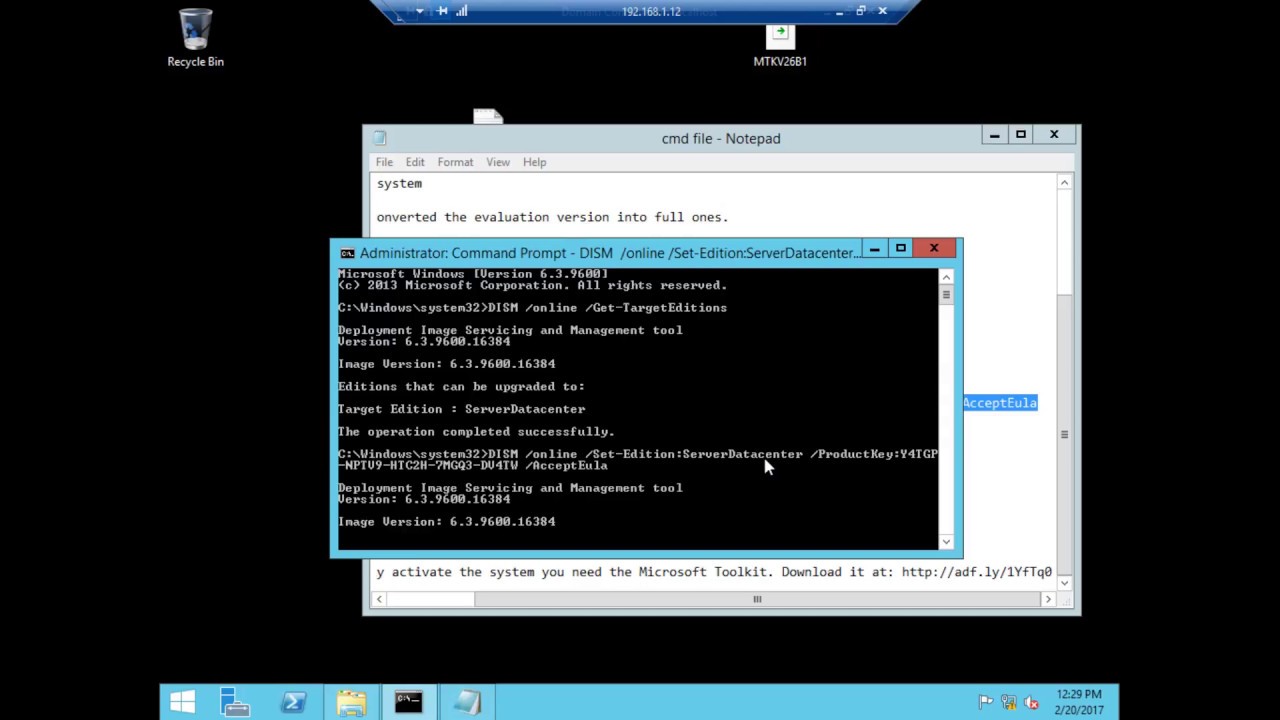Click Notepad vertical scrollbar up arrow
1280x720 pixels.
click(x=1064, y=182)
